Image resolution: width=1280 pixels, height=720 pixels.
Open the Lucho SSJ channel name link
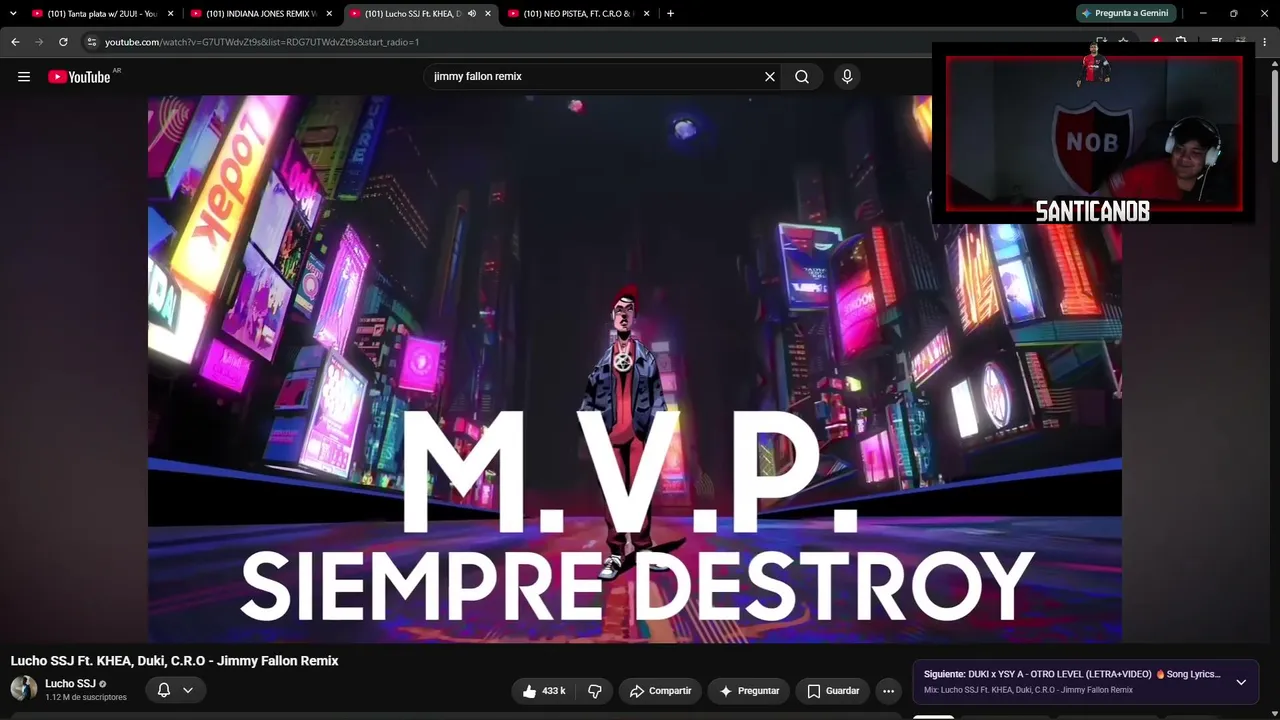pyautogui.click(x=70, y=684)
